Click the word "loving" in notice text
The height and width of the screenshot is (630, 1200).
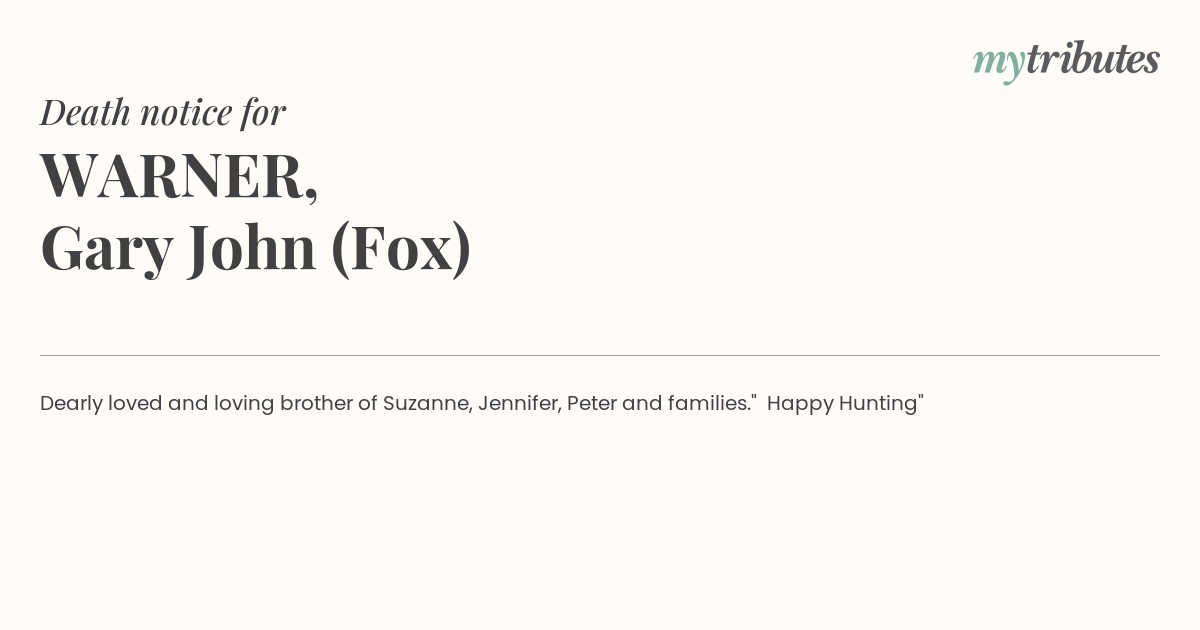click(x=243, y=404)
